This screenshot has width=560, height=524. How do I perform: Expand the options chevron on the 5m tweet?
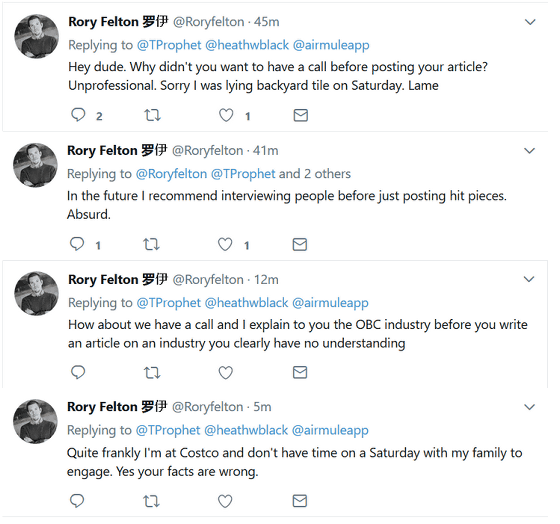pyautogui.click(x=529, y=407)
